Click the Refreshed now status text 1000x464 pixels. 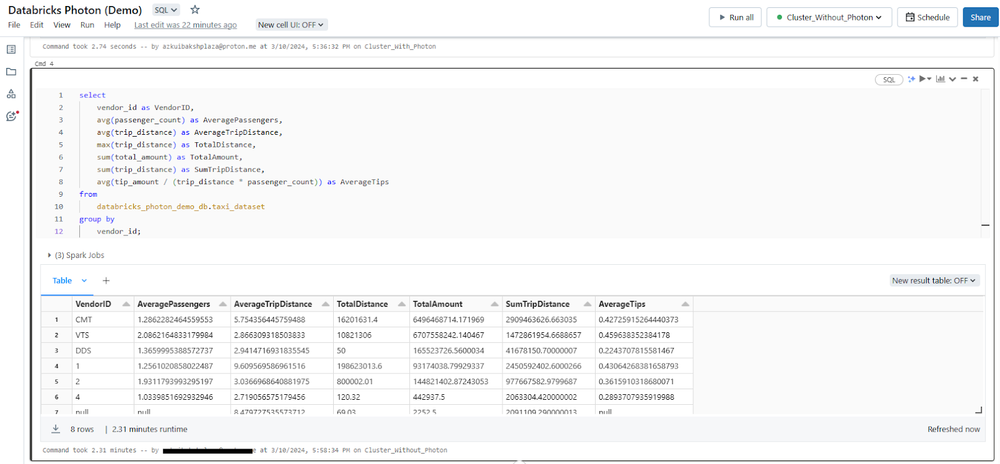point(953,429)
